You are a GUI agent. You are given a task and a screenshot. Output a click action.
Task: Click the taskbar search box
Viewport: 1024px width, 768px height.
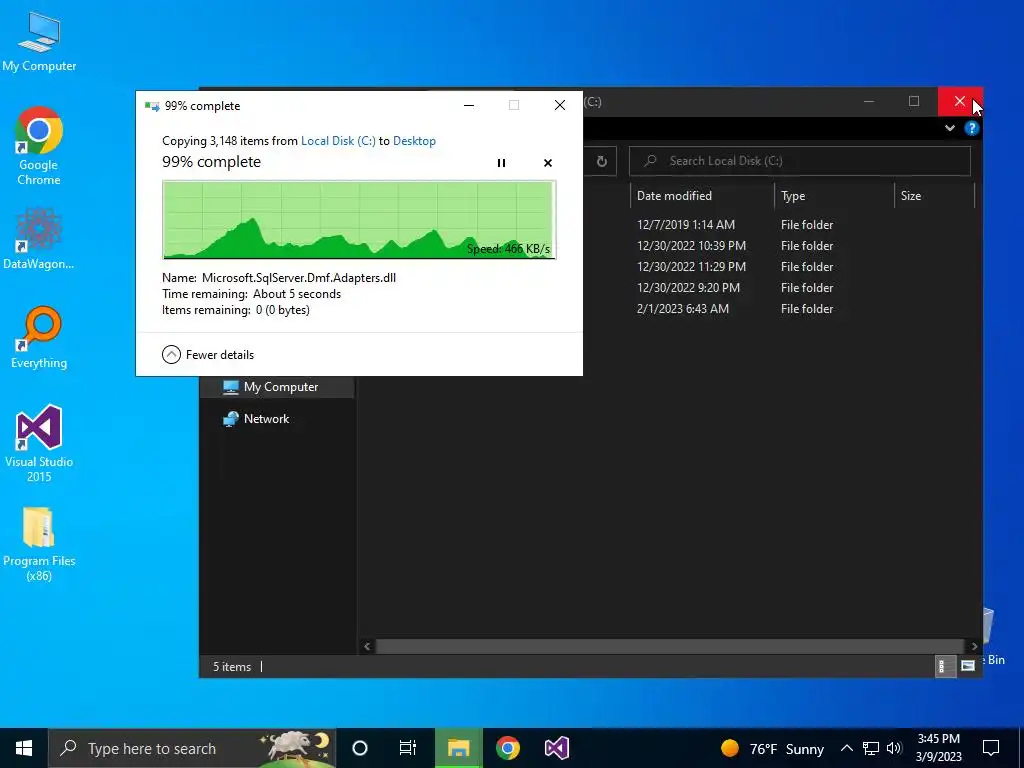192,748
